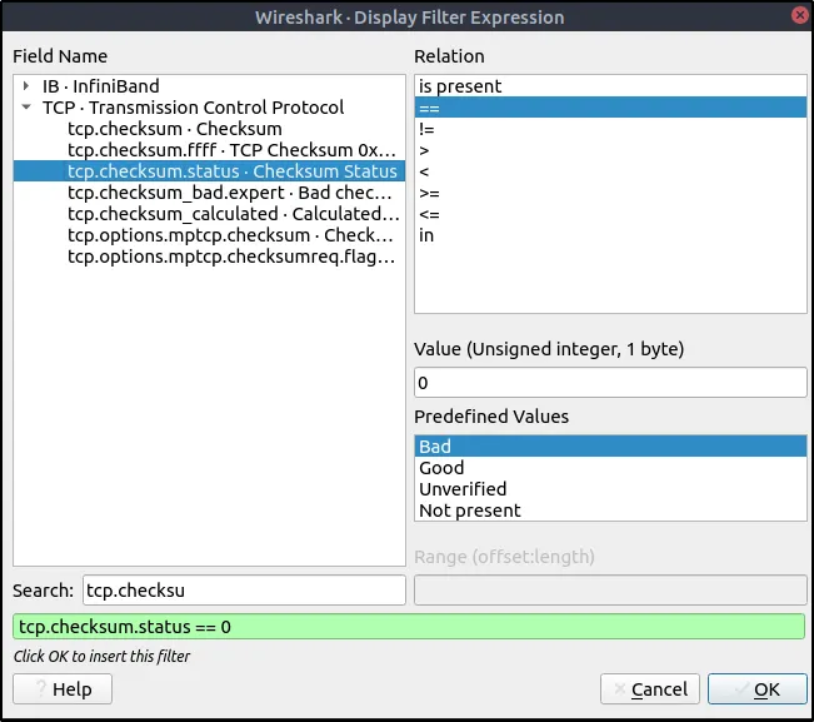Click the green filter expression field
The height and width of the screenshot is (722, 814).
pyautogui.click(x=409, y=626)
